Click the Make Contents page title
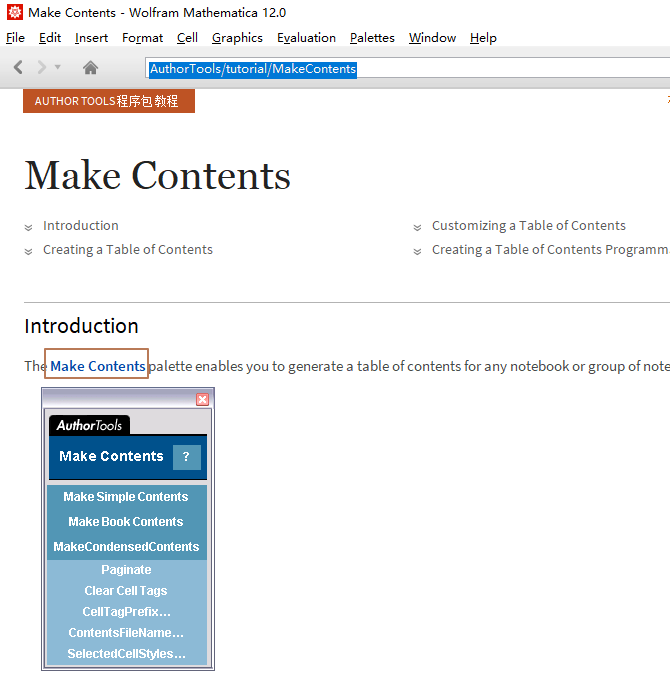The width and height of the screenshot is (670, 687). click(157, 176)
